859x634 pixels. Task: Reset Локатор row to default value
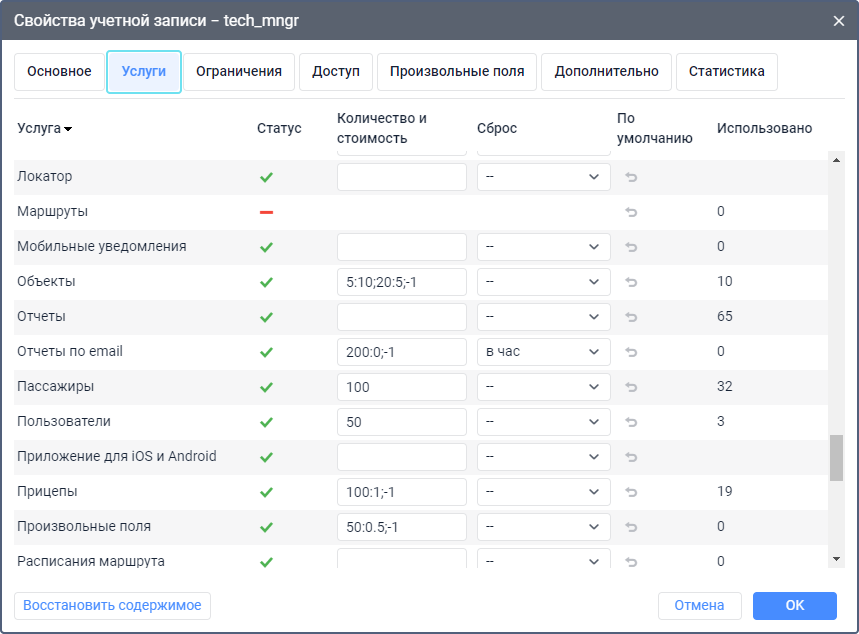(631, 177)
